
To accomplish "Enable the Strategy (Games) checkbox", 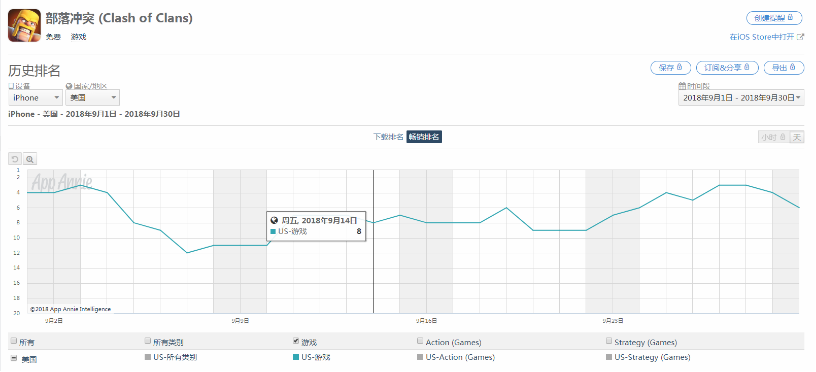I will (x=609, y=341).
